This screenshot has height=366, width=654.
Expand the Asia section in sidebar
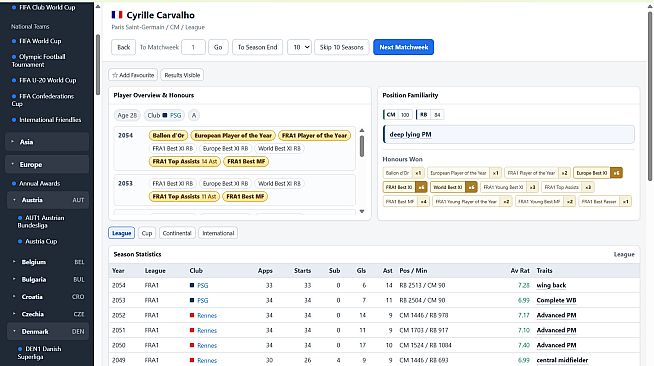pos(47,142)
